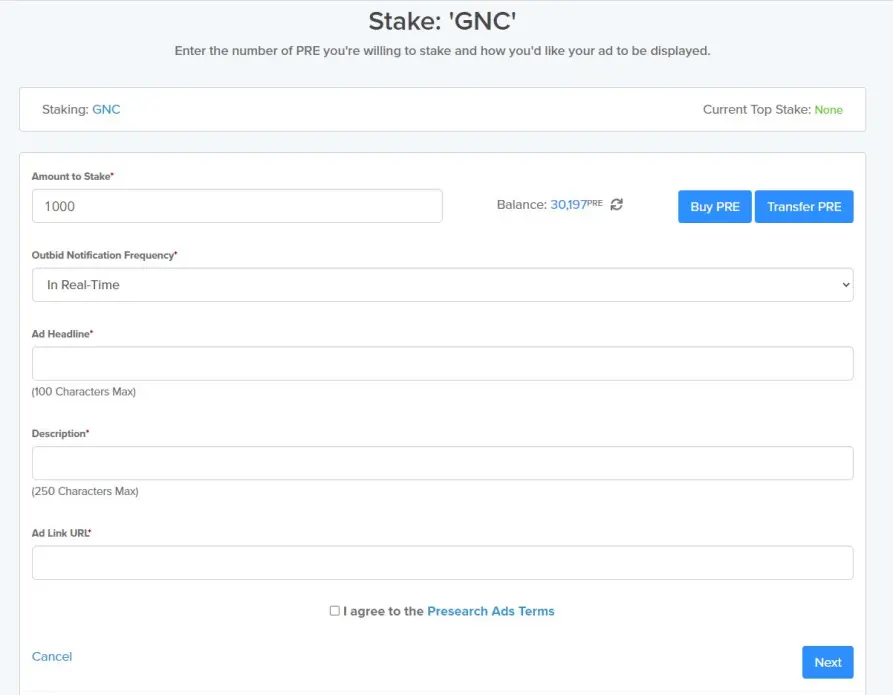
Task: Click the '(100 Characters Max)' hint text
Action: [84, 392]
